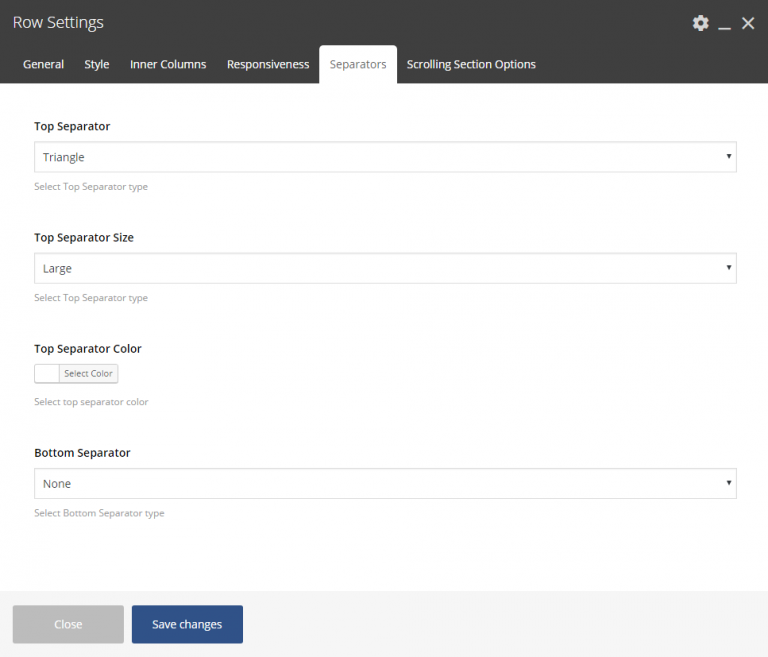Click the Row Settings title bar text
The width and height of the screenshot is (768, 657).
(x=58, y=22)
